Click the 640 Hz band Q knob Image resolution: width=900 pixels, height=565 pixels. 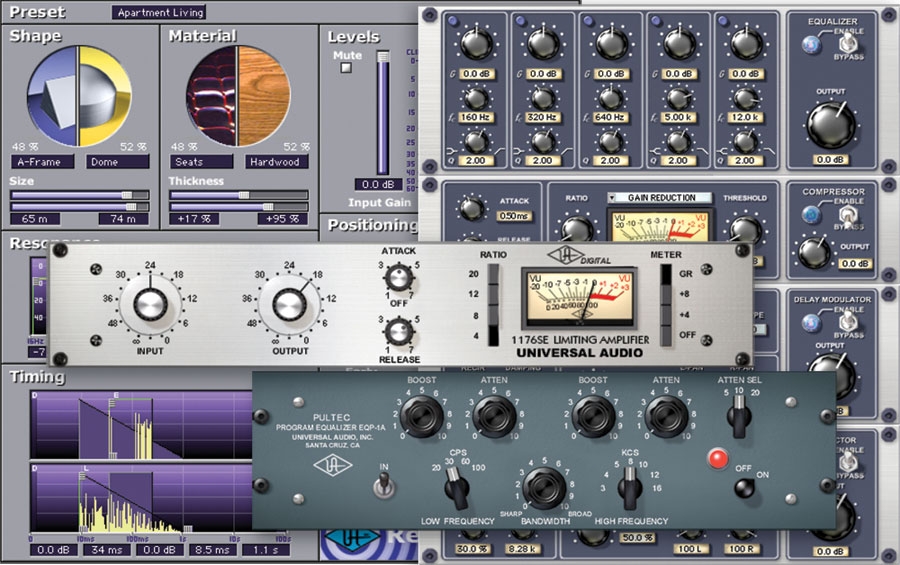click(611, 141)
